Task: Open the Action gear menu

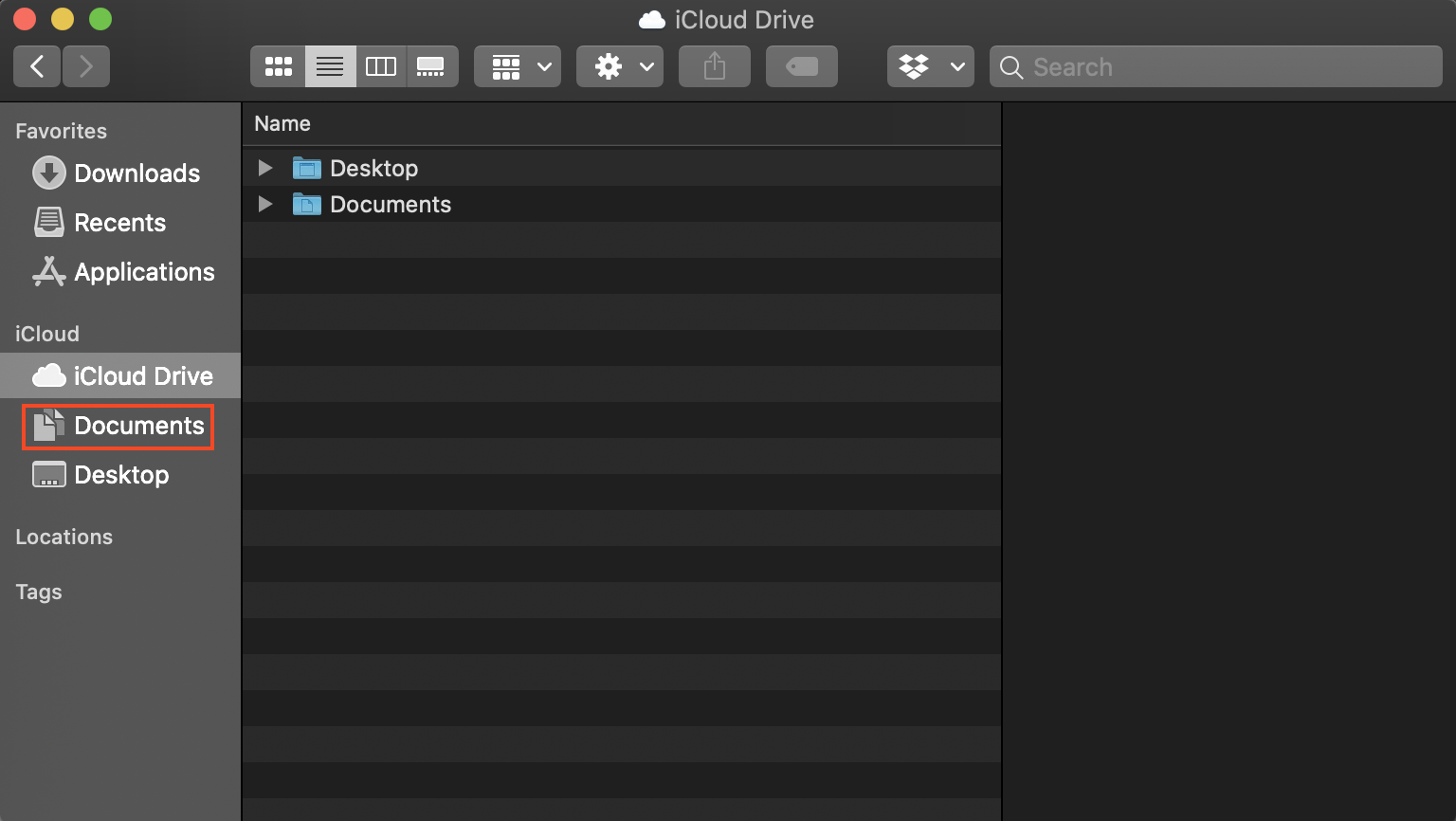Action: [619, 66]
